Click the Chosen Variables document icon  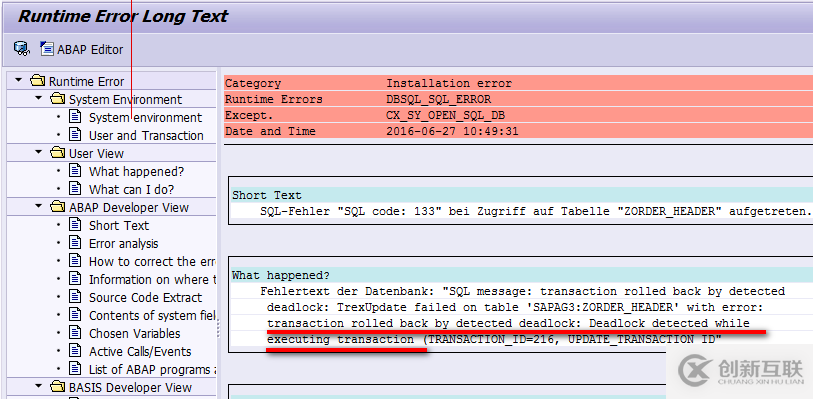tap(76, 333)
